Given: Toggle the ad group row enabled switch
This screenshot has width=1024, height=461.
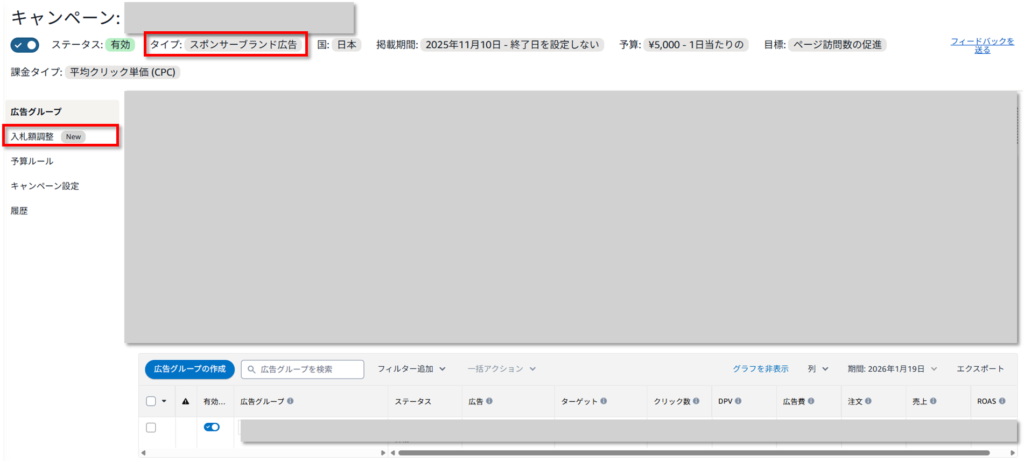Looking at the screenshot, I should pos(212,427).
